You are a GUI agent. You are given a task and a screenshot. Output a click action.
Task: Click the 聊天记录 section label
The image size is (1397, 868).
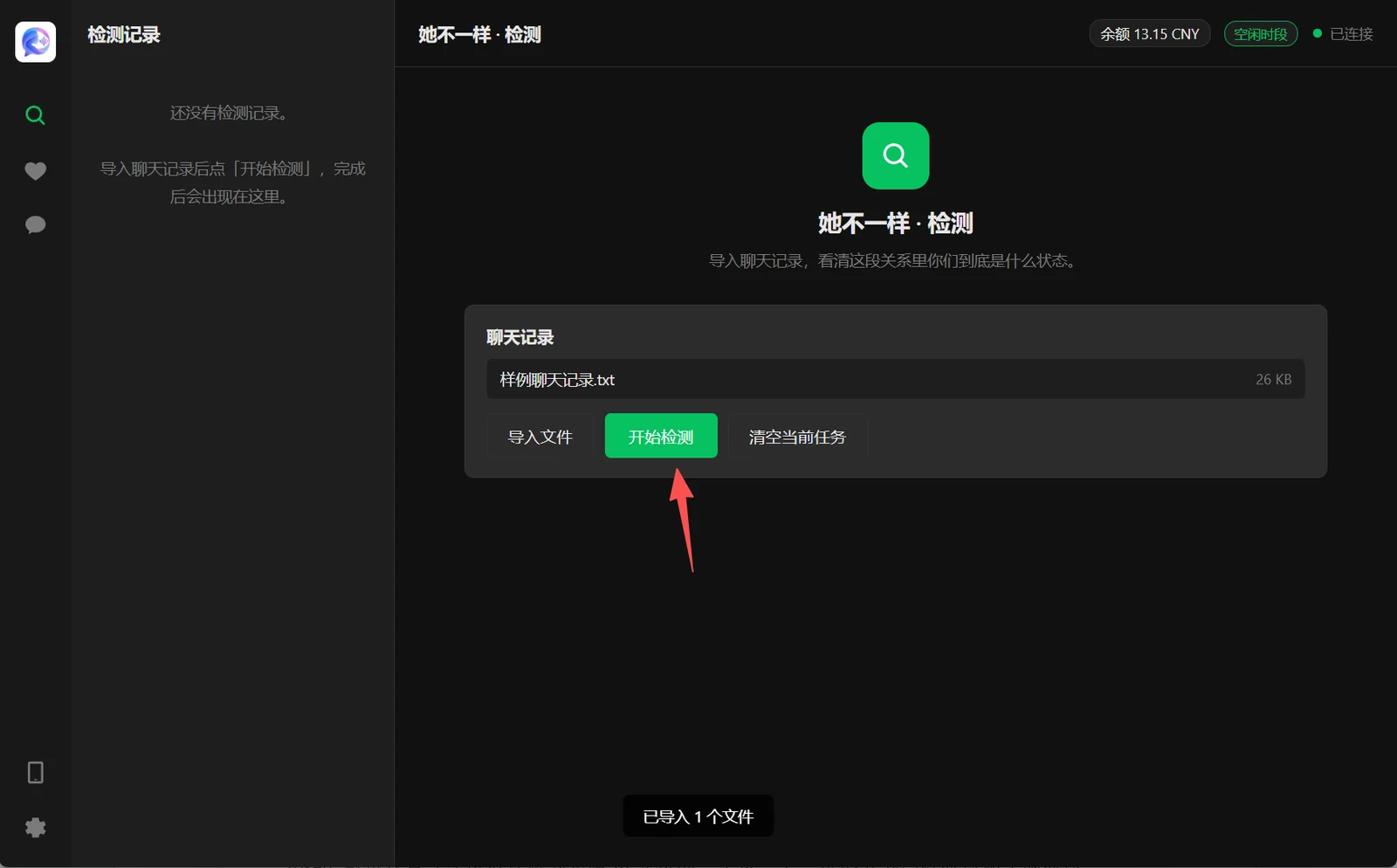(x=520, y=337)
